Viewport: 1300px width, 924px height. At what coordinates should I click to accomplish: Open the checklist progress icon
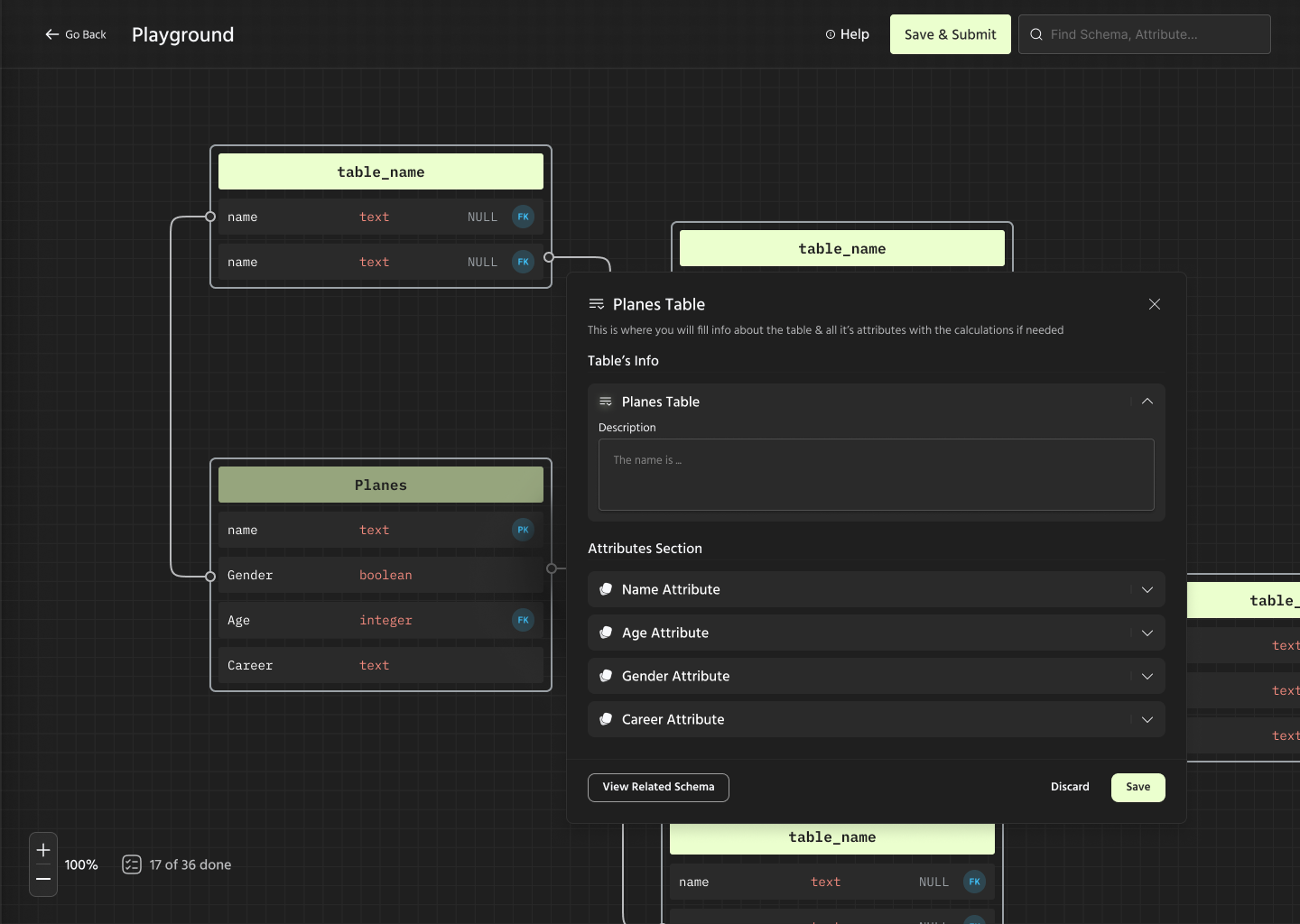[x=132, y=864]
